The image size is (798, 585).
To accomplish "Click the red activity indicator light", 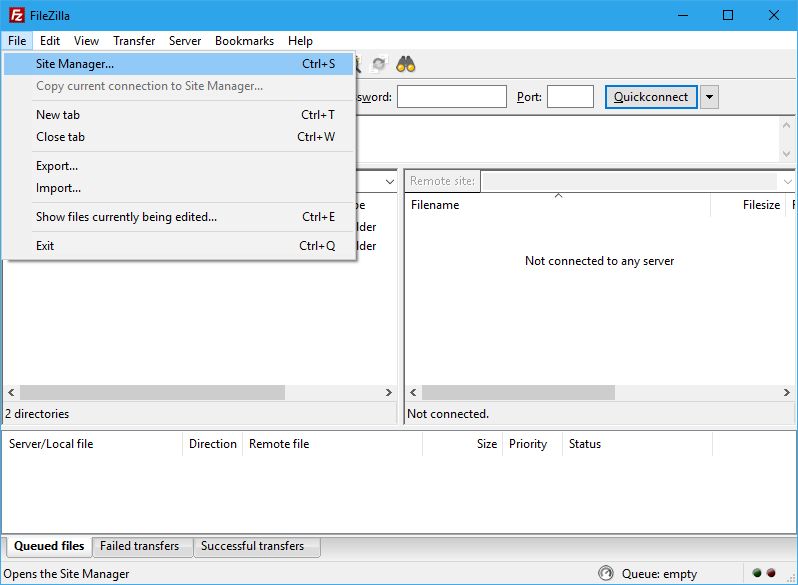I will pos(771,573).
